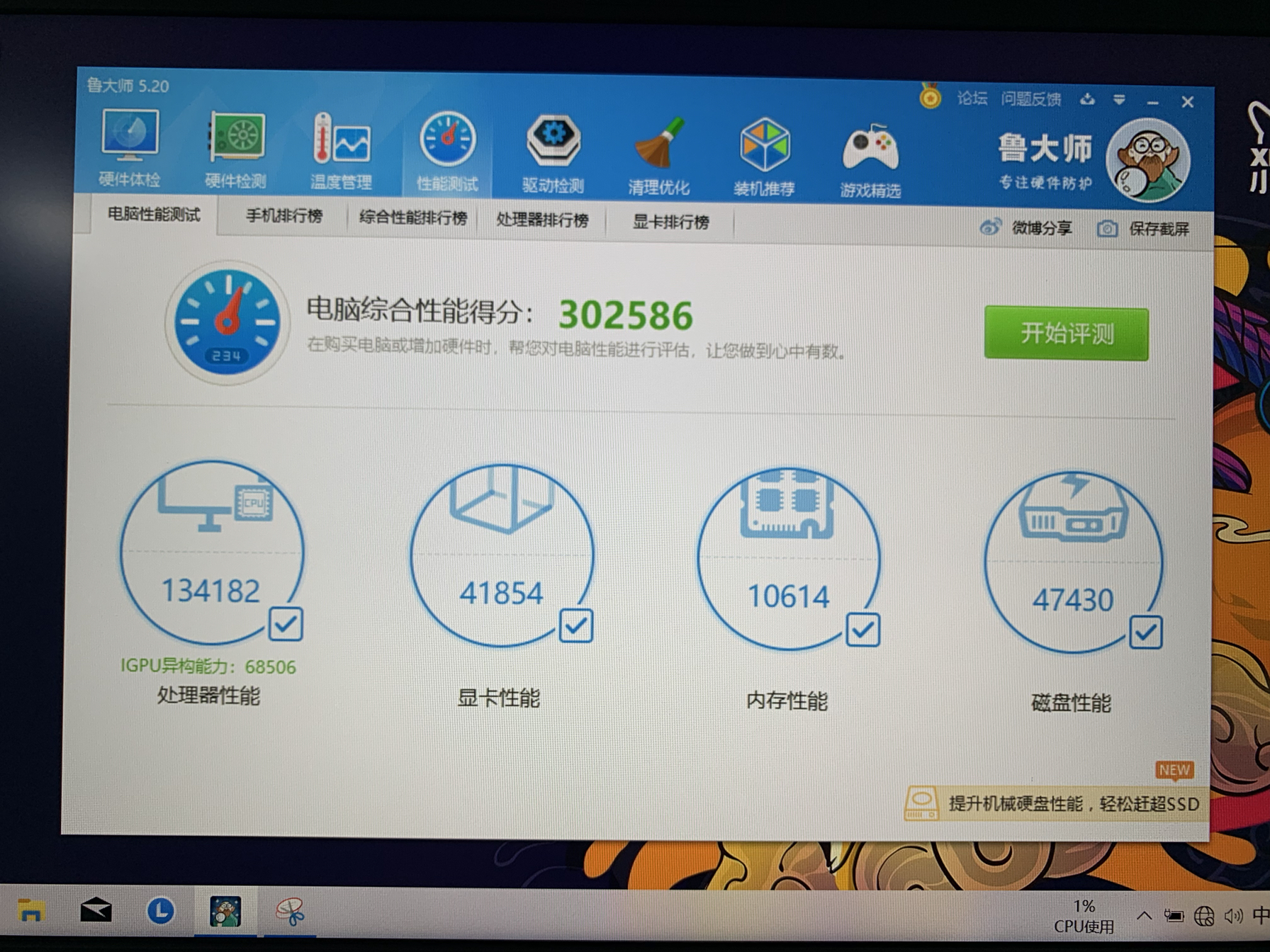Click the IGPU异构能力: 68506 text

(208, 666)
